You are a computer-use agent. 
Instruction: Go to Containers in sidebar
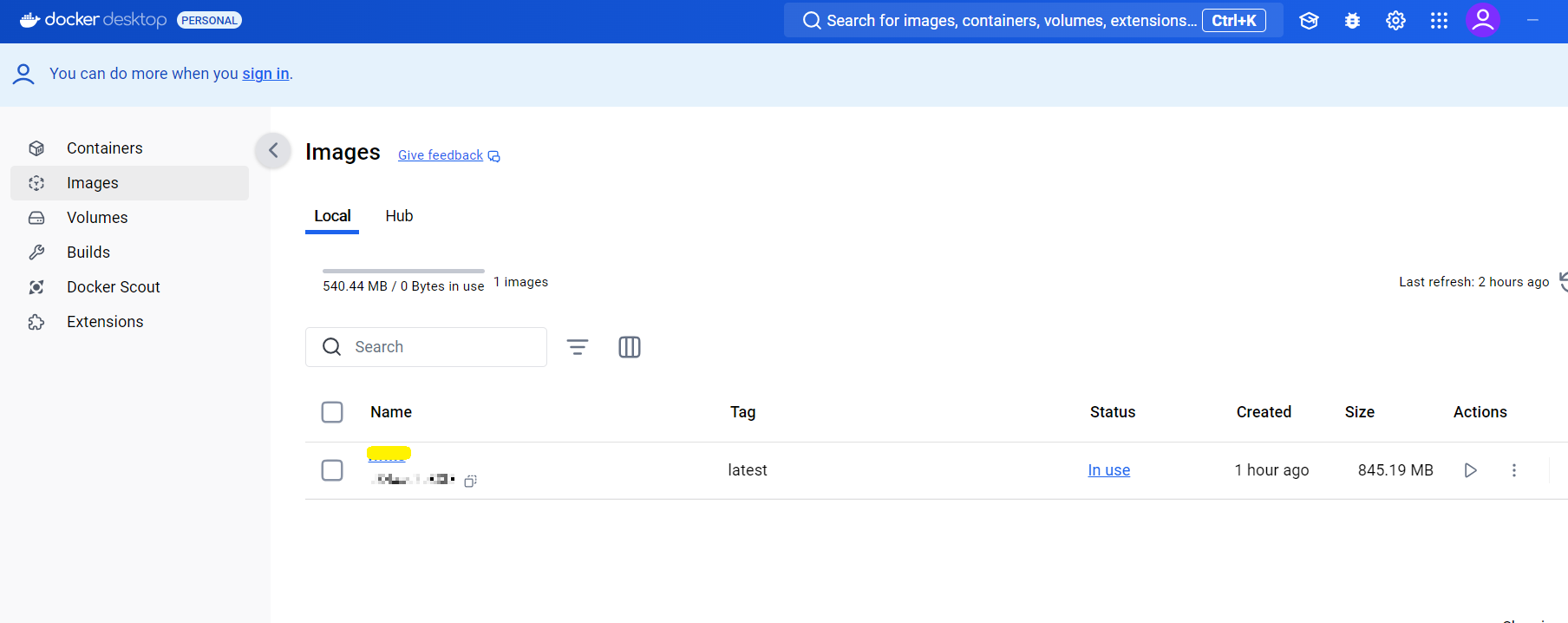(129, 148)
